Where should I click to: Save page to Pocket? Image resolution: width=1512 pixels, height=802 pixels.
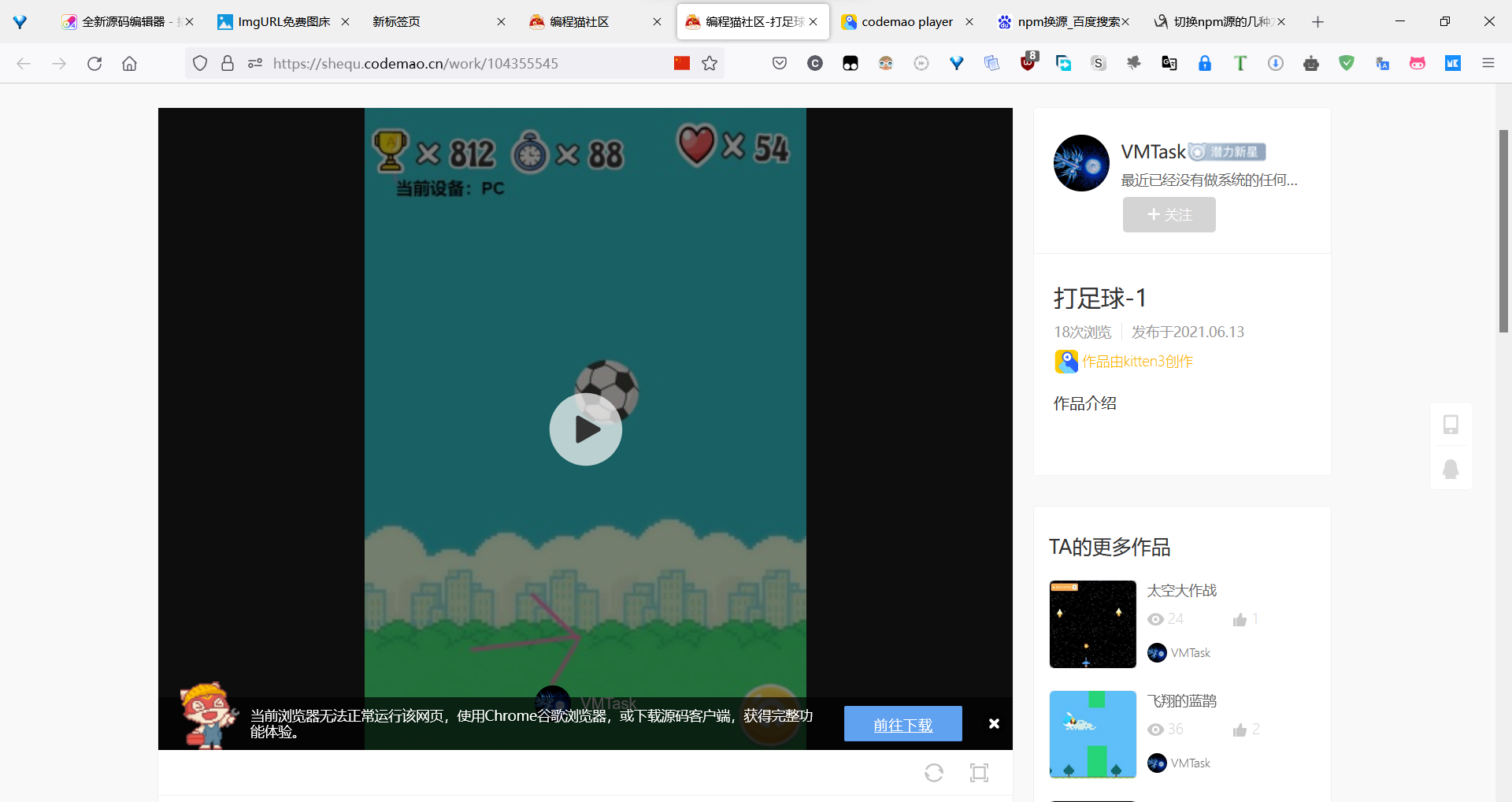tap(780, 63)
